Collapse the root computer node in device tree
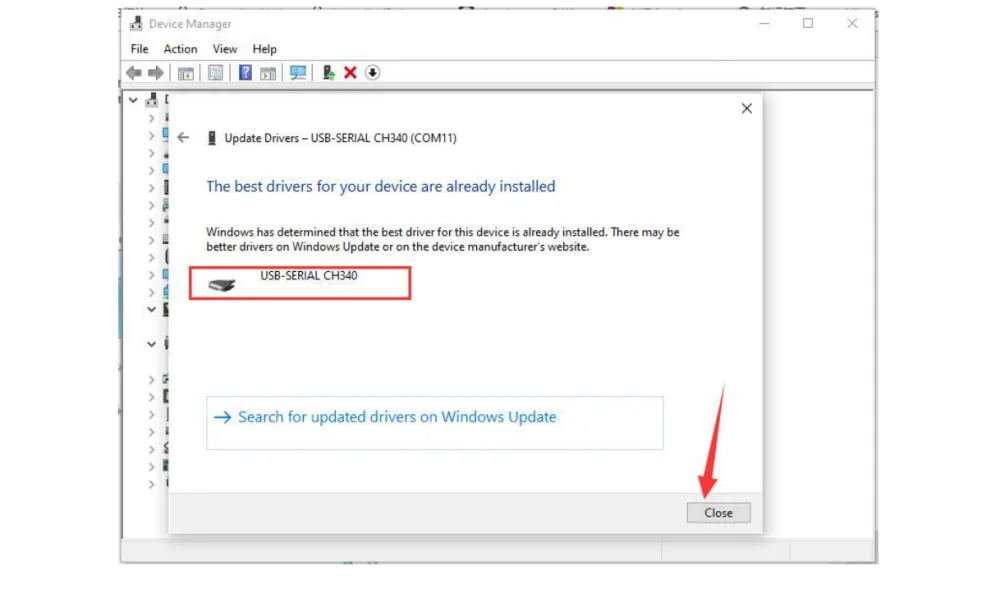 tap(133, 100)
